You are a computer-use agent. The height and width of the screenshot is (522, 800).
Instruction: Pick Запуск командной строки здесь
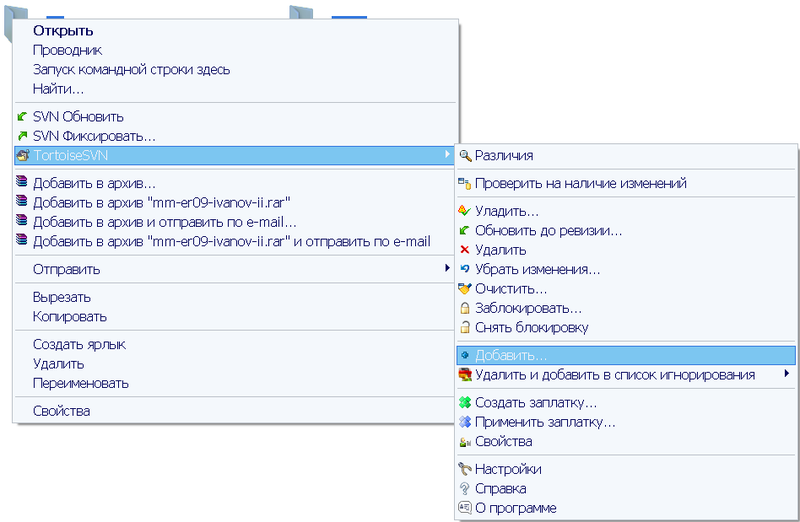(131, 70)
